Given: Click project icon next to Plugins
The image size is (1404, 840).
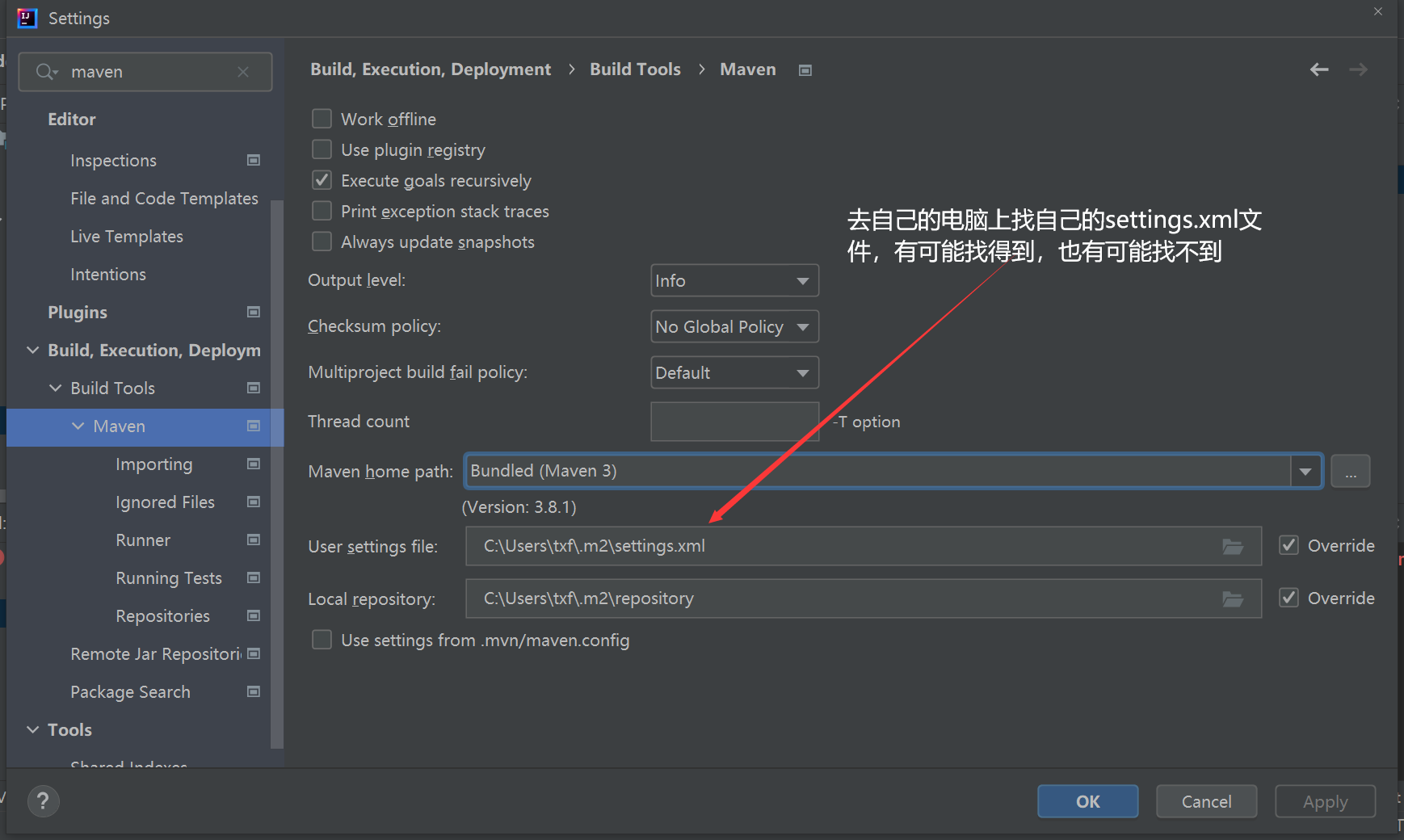Looking at the screenshot, I should [254, 312].
